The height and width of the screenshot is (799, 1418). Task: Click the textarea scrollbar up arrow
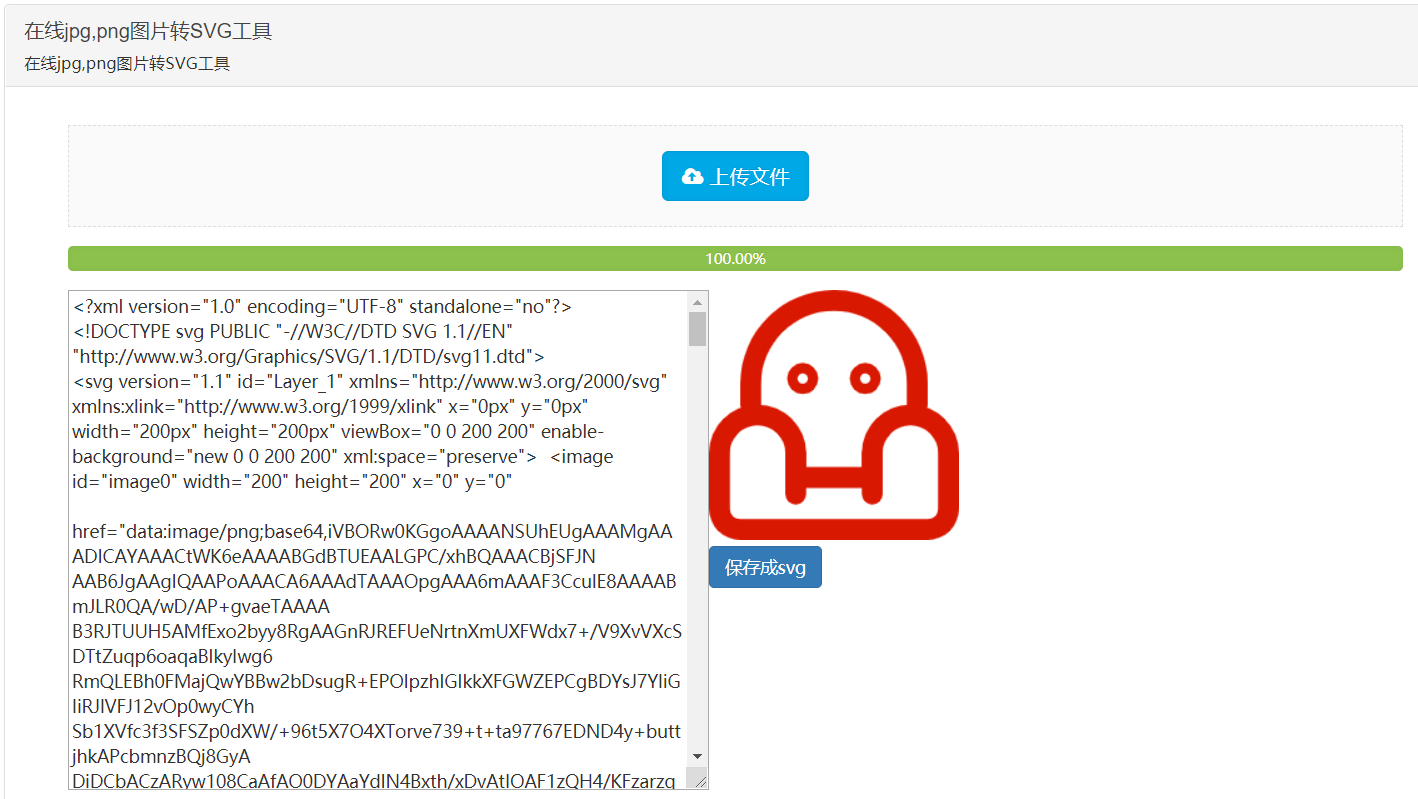pyautogui.click(x=697, y=301)
